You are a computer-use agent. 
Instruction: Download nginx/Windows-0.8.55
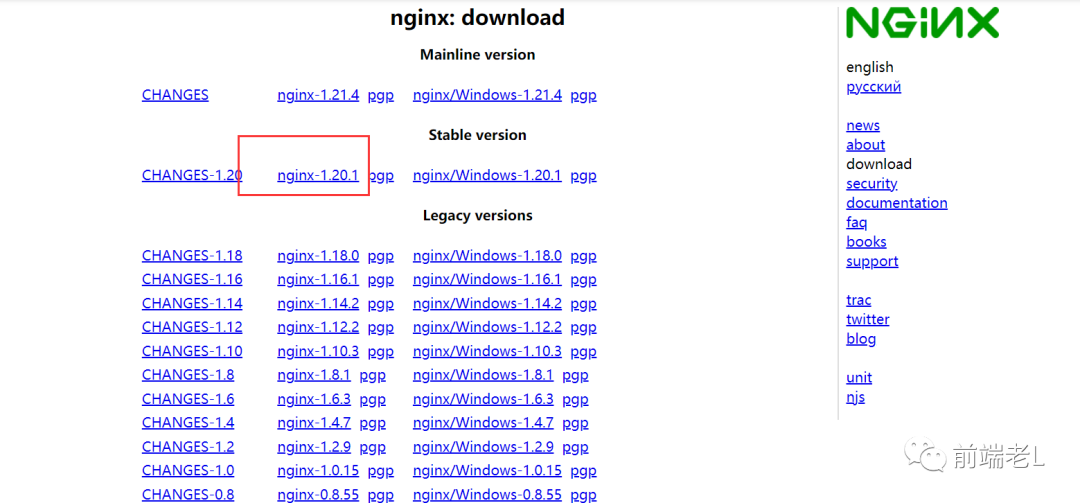tap(487, 494)
